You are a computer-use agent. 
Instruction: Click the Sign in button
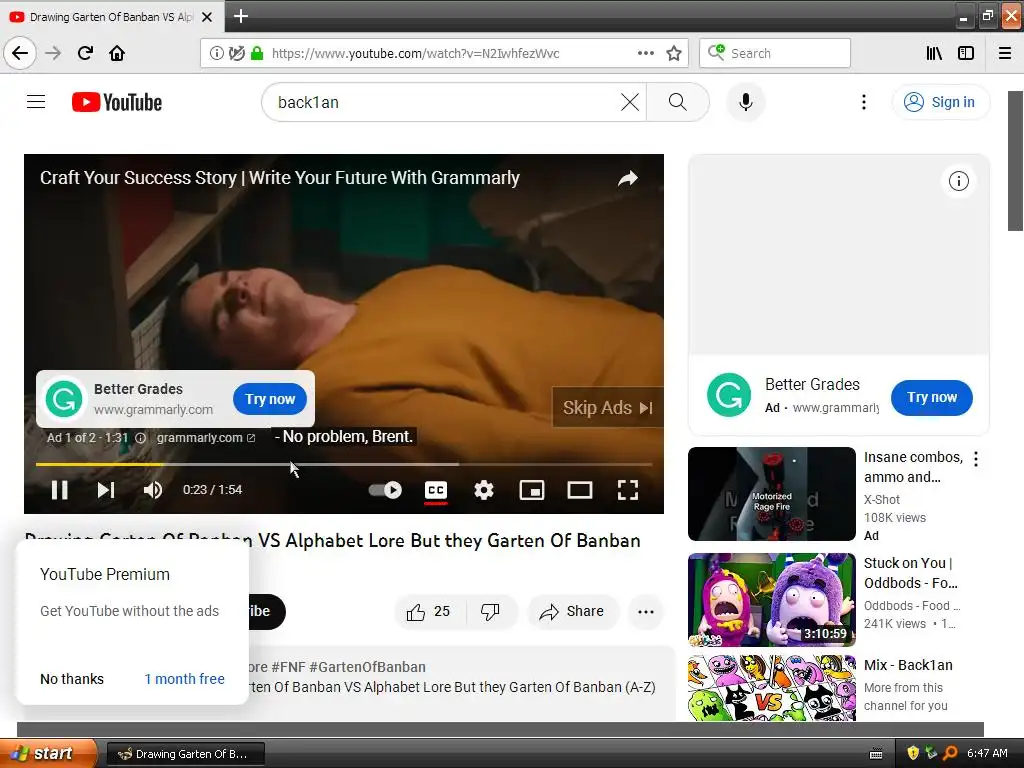point(941,102)
